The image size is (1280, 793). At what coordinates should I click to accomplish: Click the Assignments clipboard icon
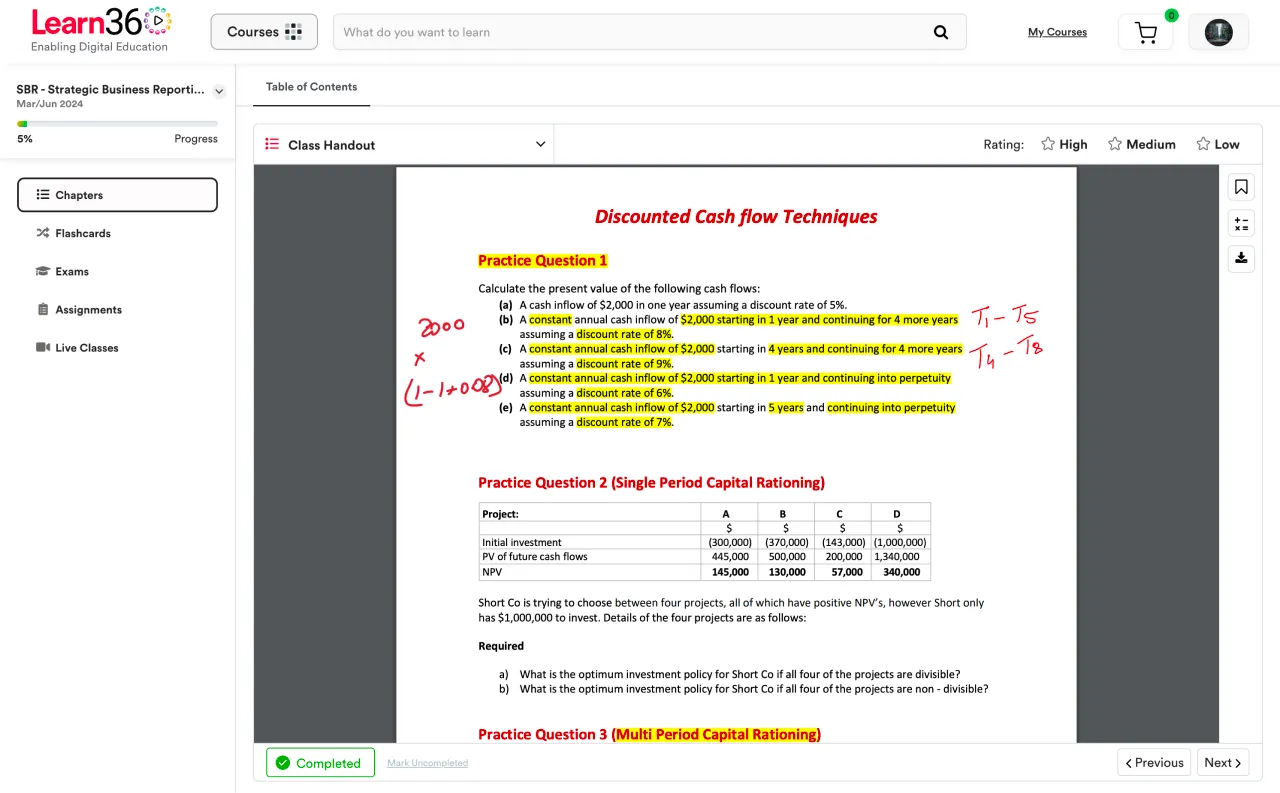click(43, 310)
